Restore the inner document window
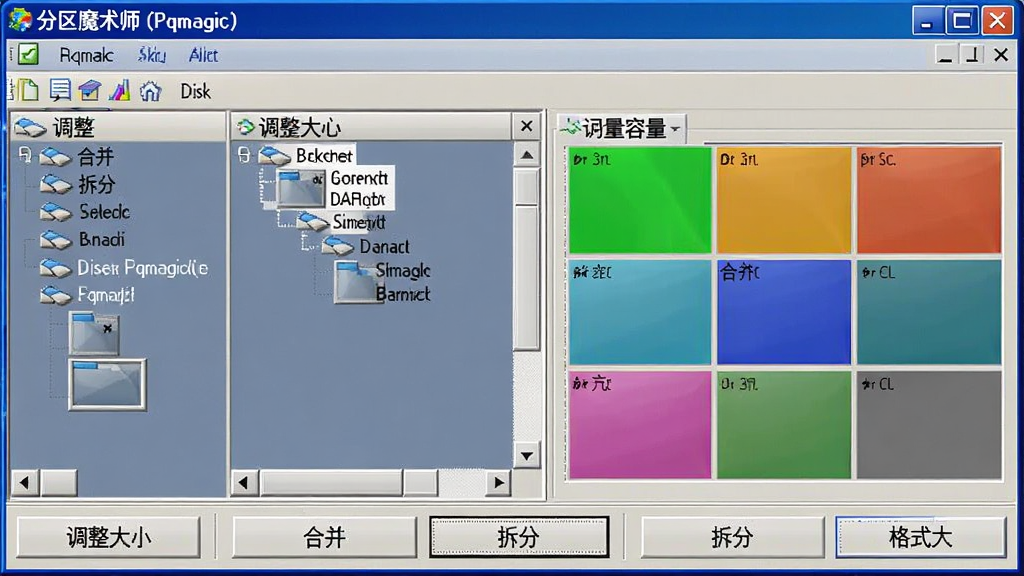Viewport: 1024px width, 576px height. 972,55
